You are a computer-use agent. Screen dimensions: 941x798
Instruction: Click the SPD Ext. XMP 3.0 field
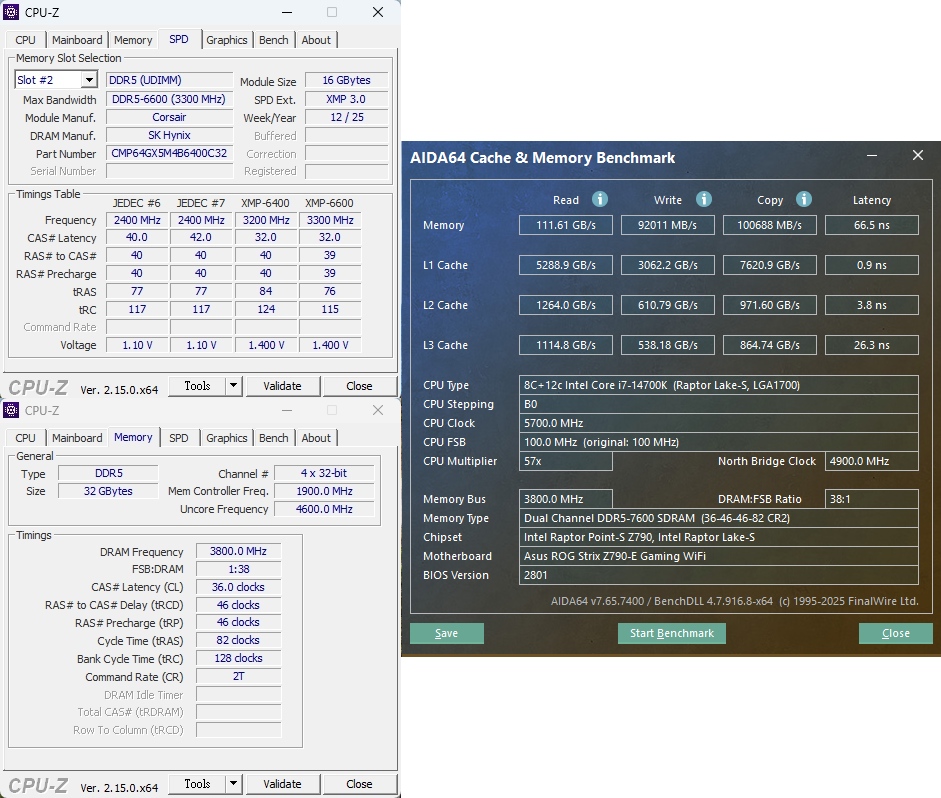[347, 99]
